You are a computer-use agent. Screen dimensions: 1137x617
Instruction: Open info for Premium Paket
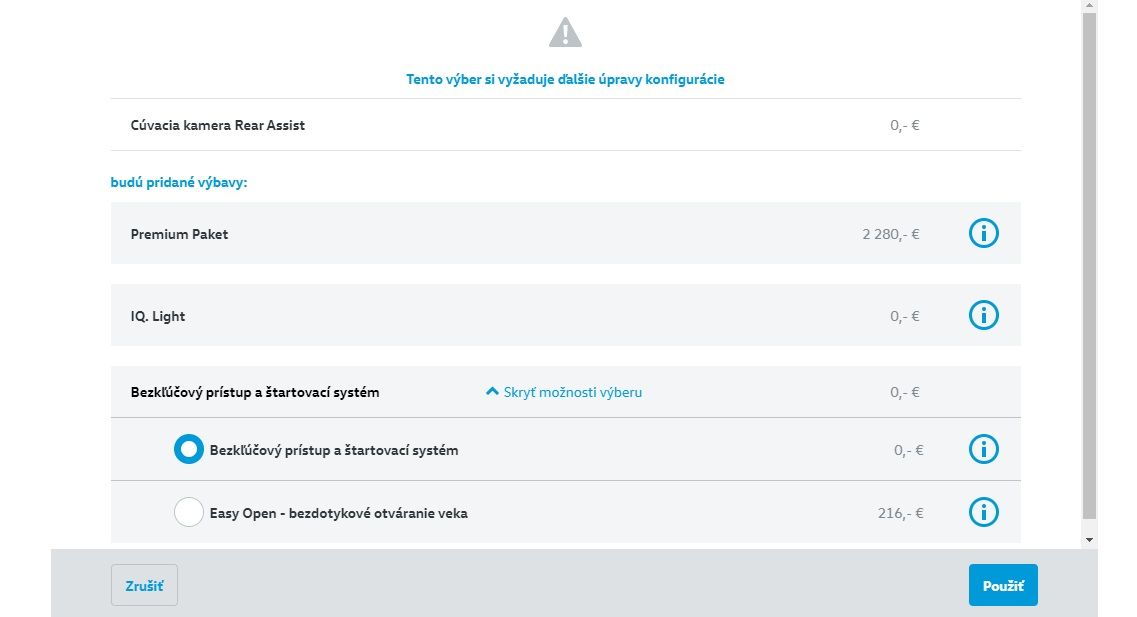click(x=983, y=233)
